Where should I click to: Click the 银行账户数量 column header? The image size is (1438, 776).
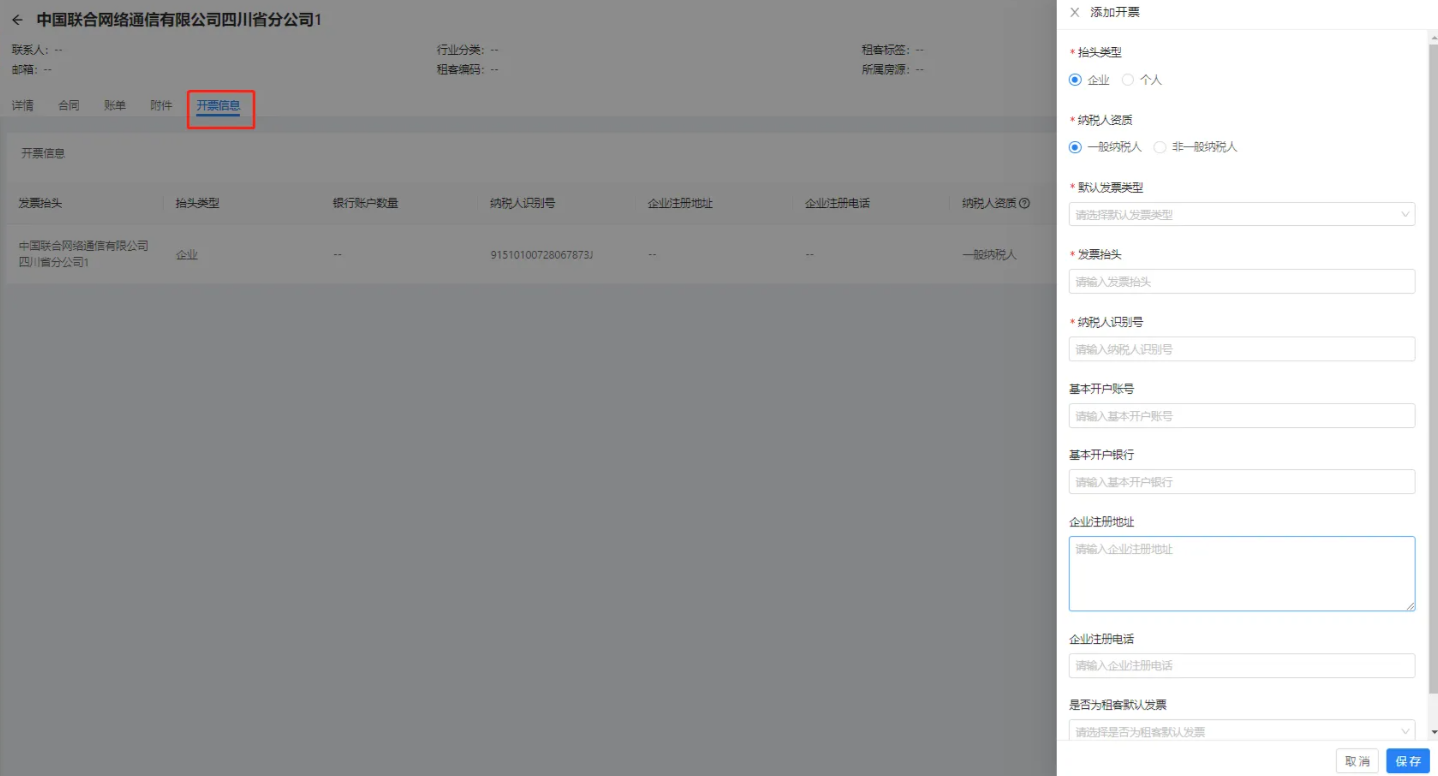pos(365,203)
